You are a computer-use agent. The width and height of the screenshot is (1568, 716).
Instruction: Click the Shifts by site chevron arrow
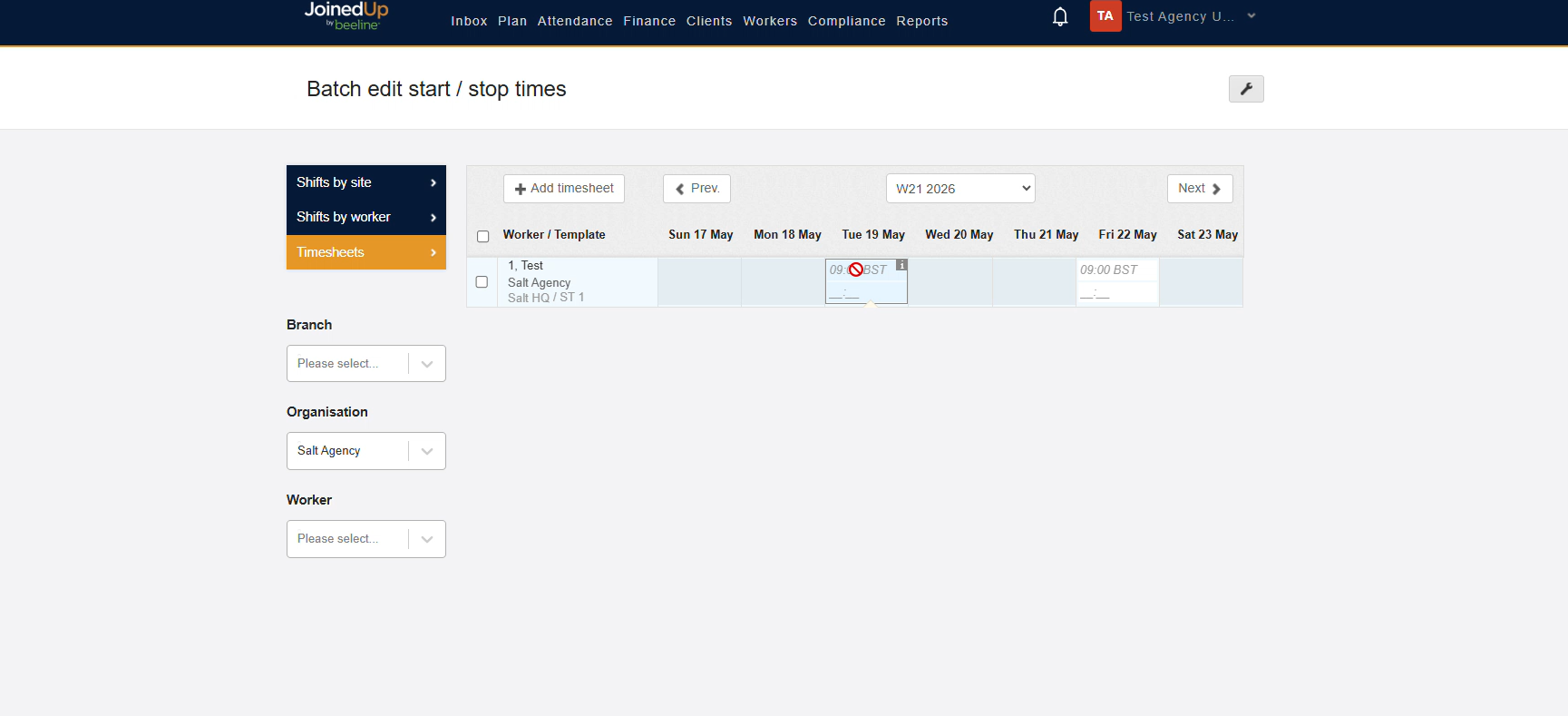tap(433, 182)
